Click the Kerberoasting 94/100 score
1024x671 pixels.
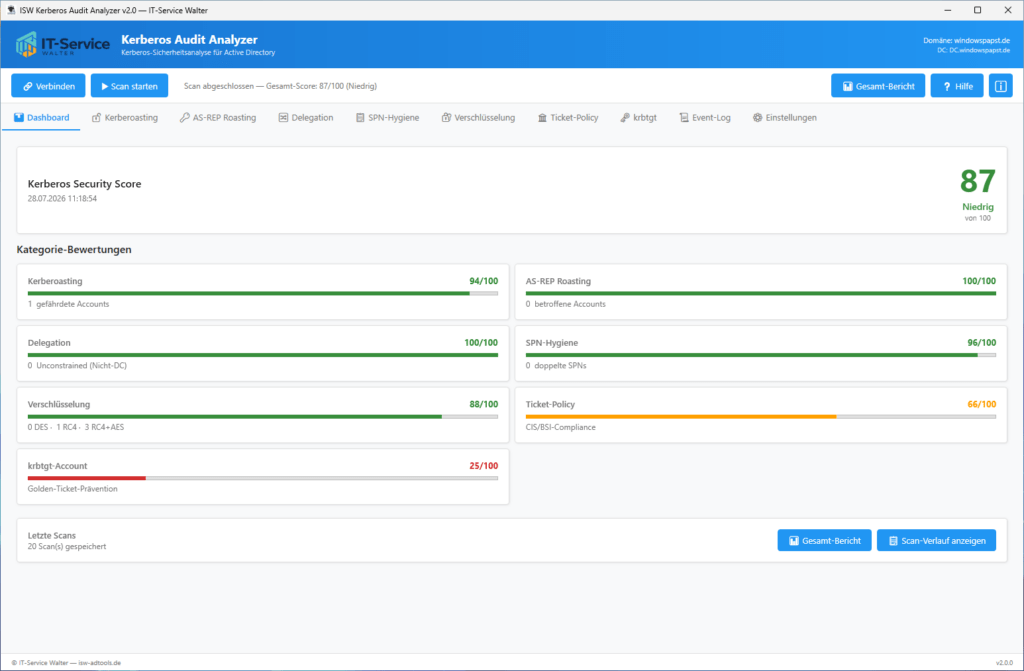pyautogui.click(x=483, y=281)
